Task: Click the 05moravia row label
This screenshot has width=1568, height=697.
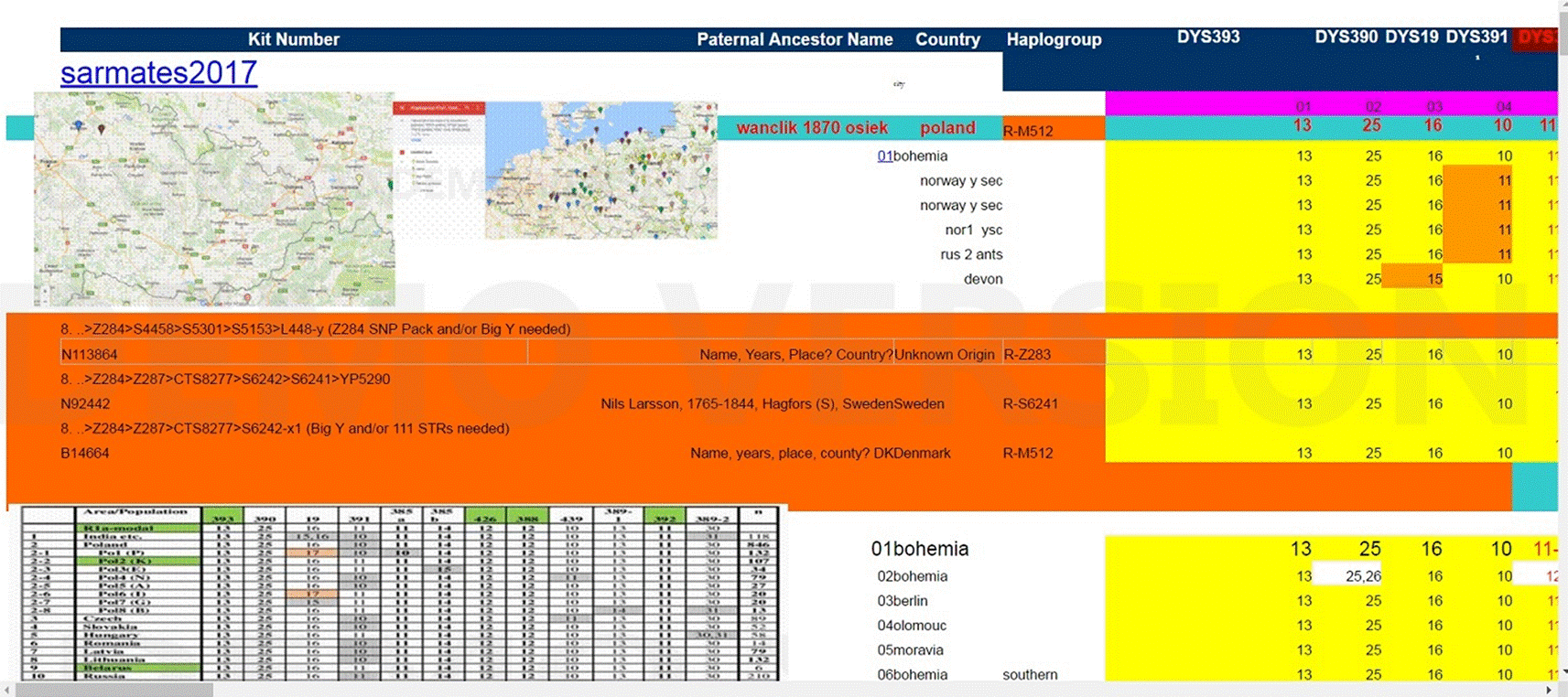Action: 910,650
